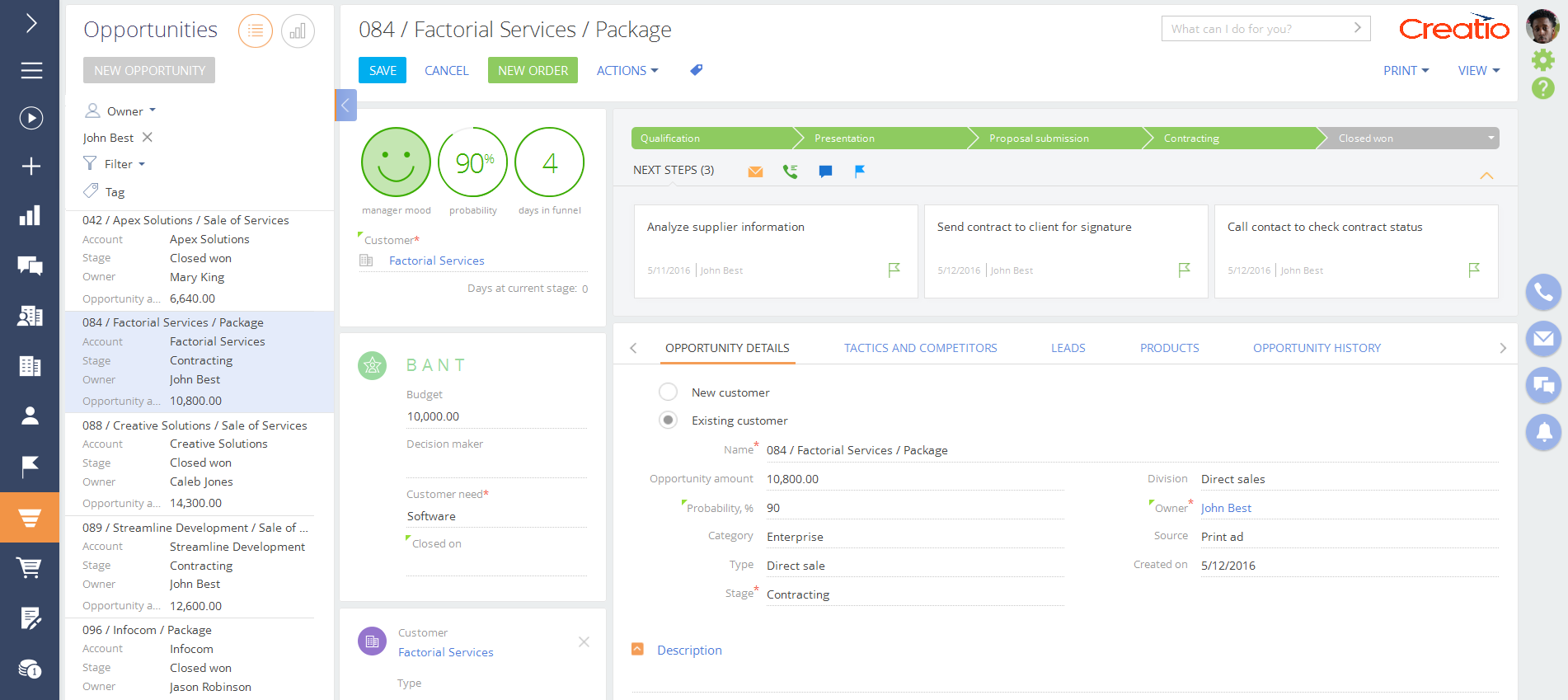1568x700 pixels.
Task: Open the notifications bell panel
Action: (1543, 431)
